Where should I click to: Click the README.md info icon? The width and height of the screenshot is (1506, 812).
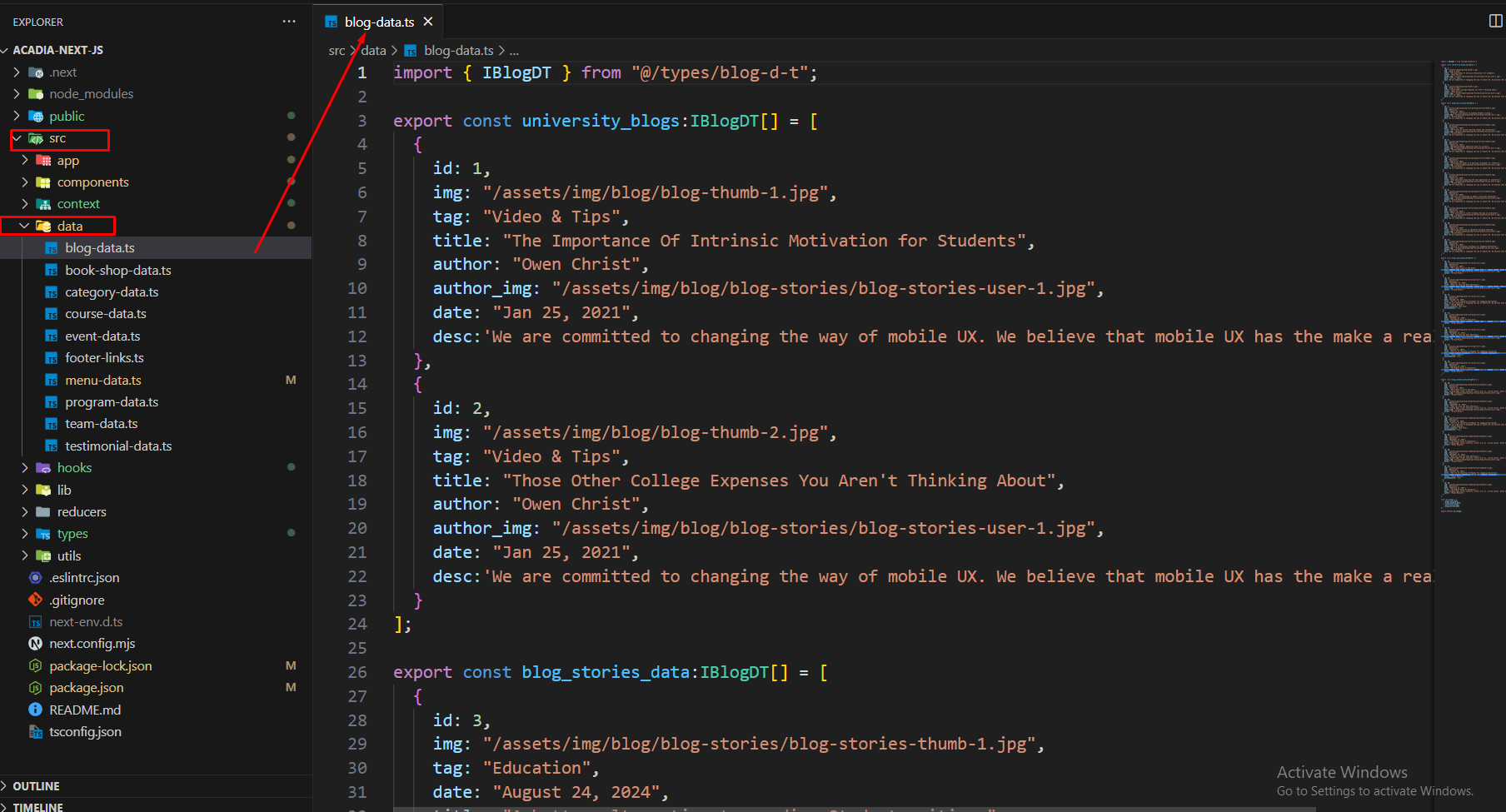(x=35, y=710)
